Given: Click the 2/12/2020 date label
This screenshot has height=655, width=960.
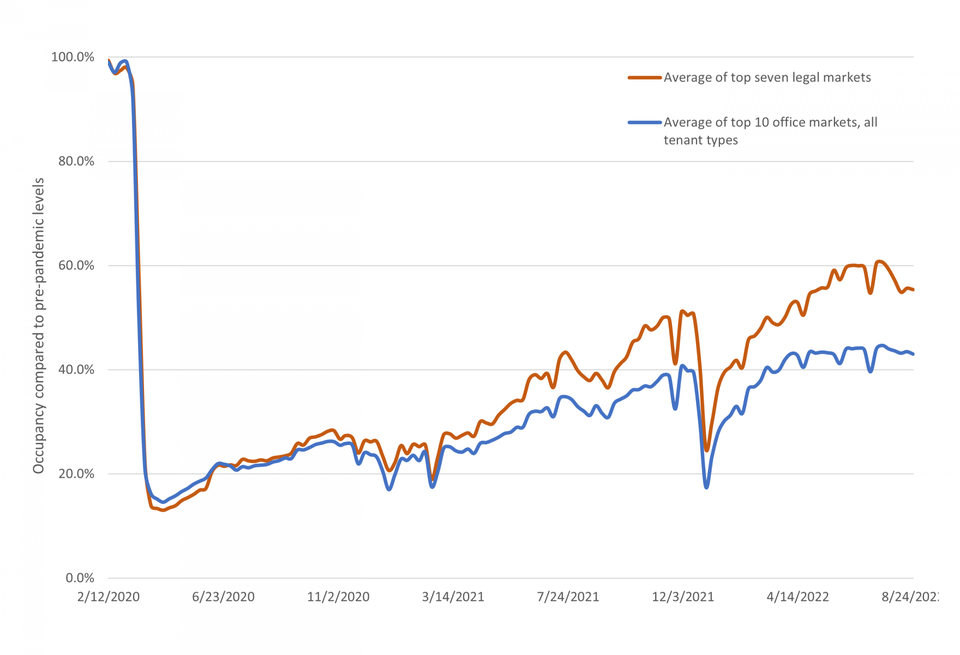Looking at the screenshot, I should coord(108,597).
